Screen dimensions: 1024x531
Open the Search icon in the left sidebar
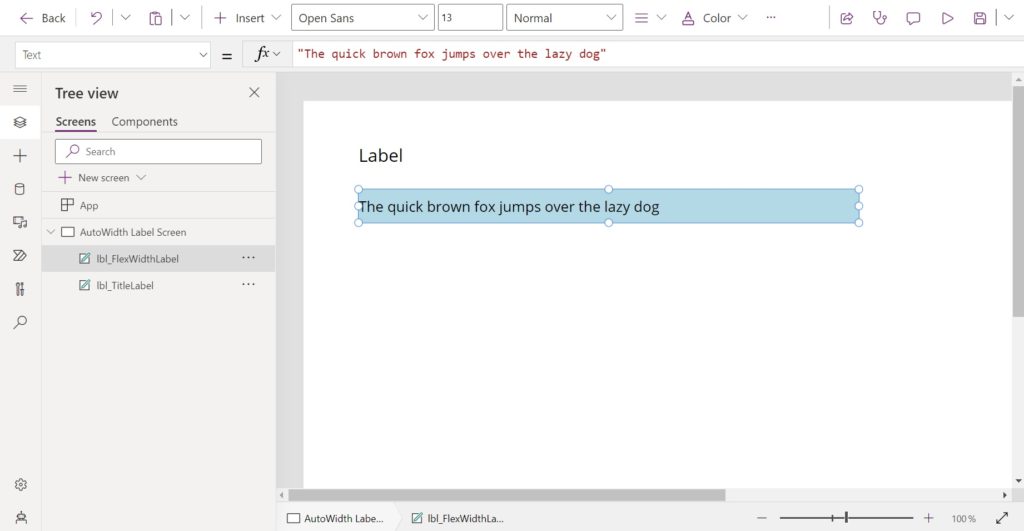(x=20, y=322)
